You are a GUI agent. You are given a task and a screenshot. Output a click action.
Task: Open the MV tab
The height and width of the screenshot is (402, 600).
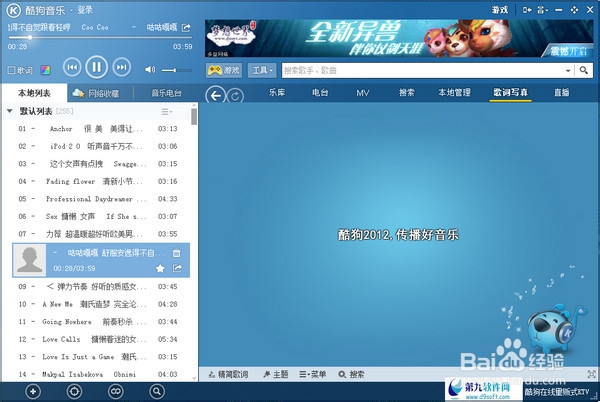[x=363, y=93]
